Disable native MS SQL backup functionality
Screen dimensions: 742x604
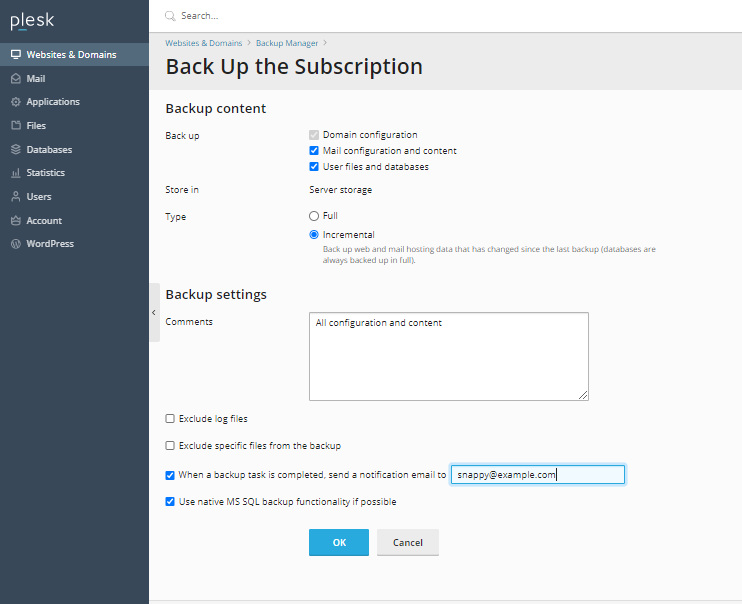click(x=170, y=502)
